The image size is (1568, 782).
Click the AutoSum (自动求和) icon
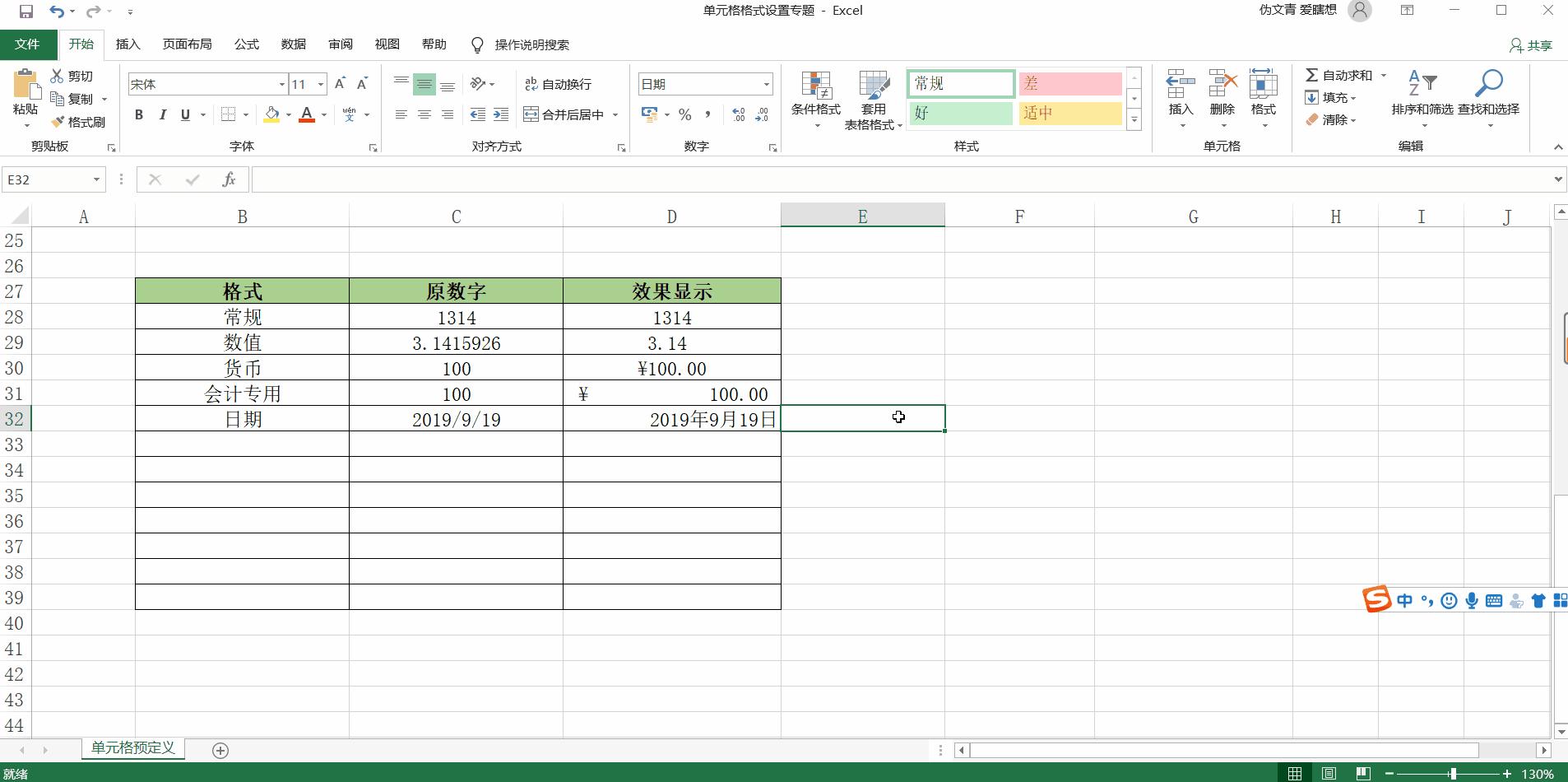click(x=1313, y=75)
